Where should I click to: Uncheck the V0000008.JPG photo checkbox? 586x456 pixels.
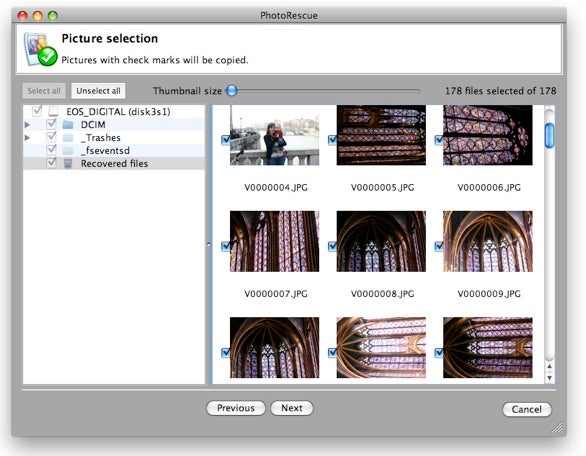click(332, 246)
